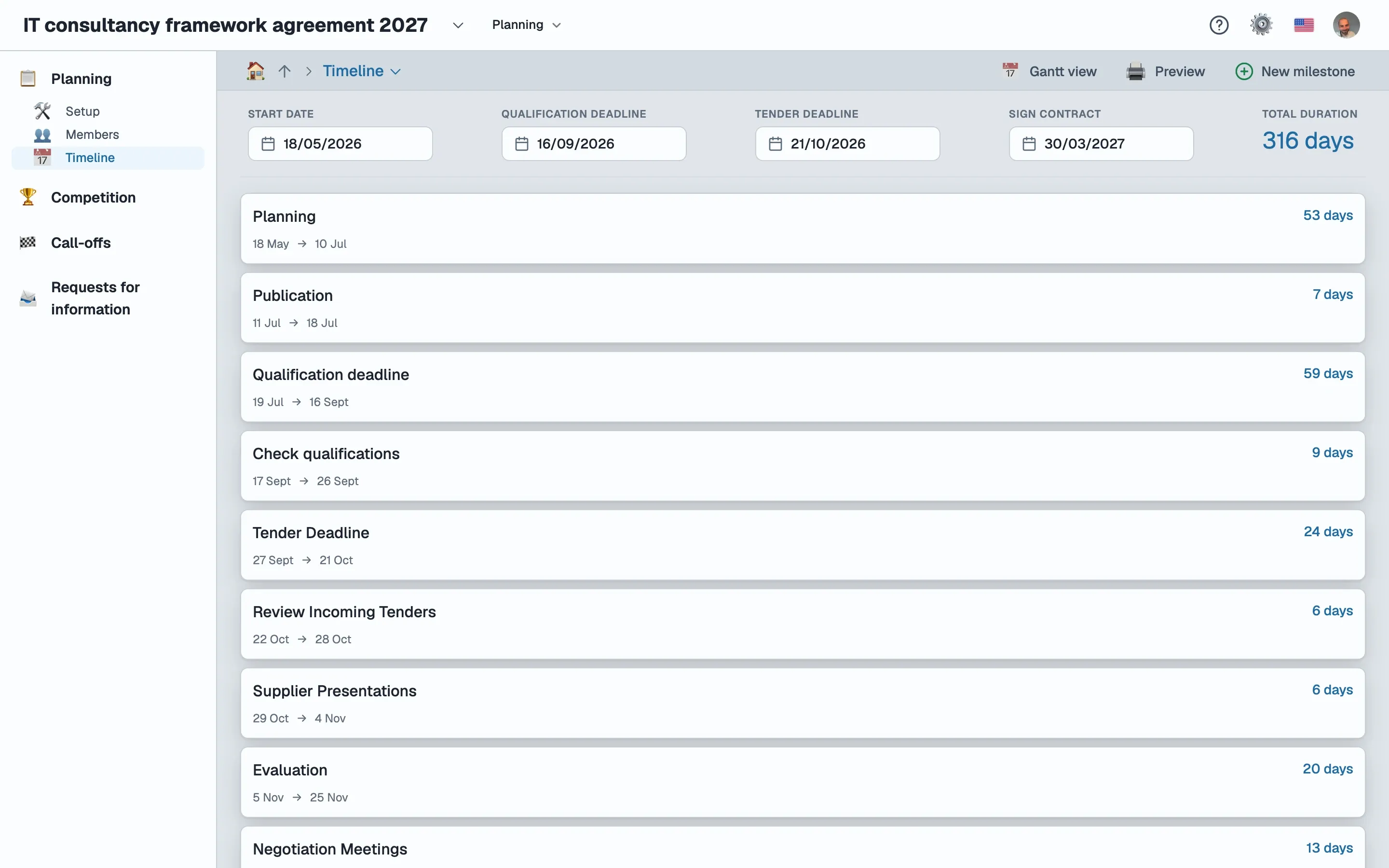
Task: Click the Members people icon
Action: tap(42, 135)
